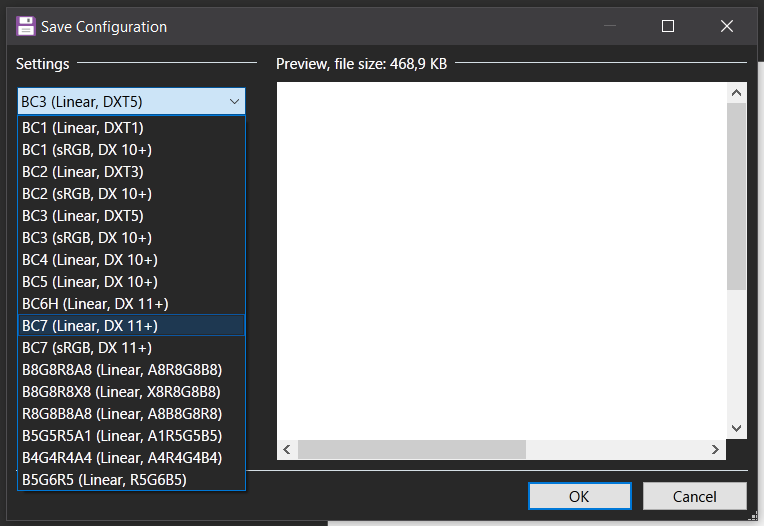
Task: Select BC3 (Linear, DXT5) list item
Action: 132,216
